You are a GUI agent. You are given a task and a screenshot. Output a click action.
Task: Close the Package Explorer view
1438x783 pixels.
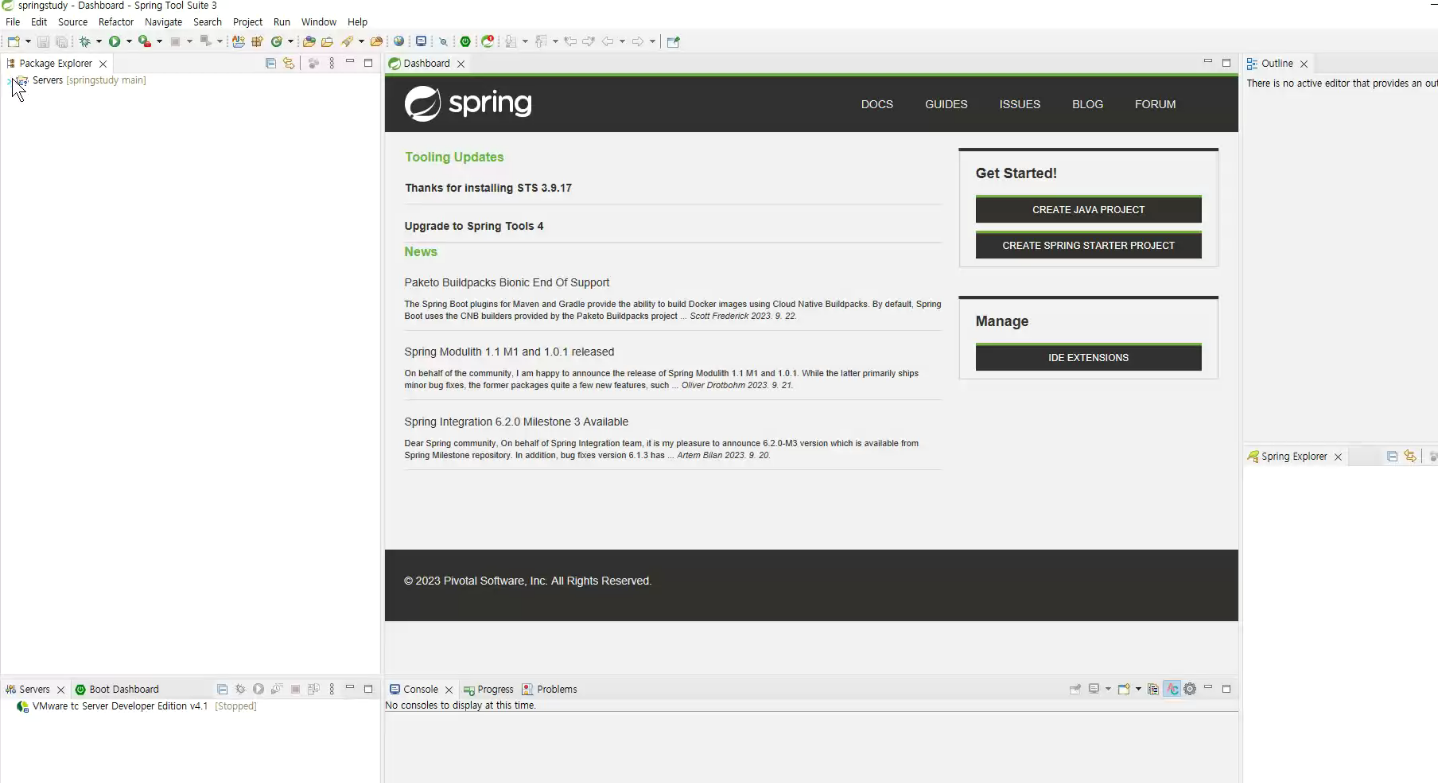pos(103,64)
